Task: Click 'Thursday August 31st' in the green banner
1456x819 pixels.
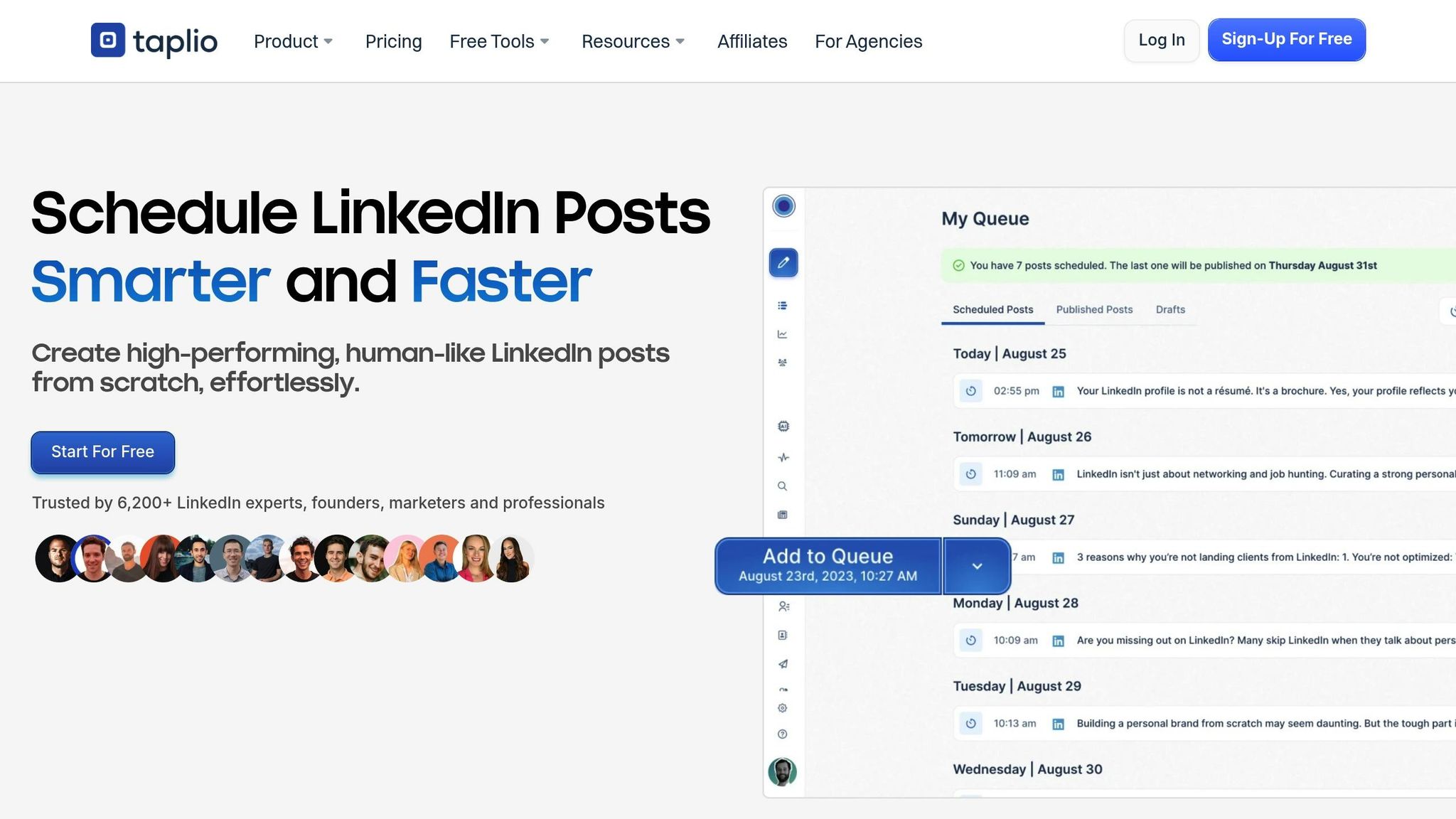Action: [x=1322, y=266]
